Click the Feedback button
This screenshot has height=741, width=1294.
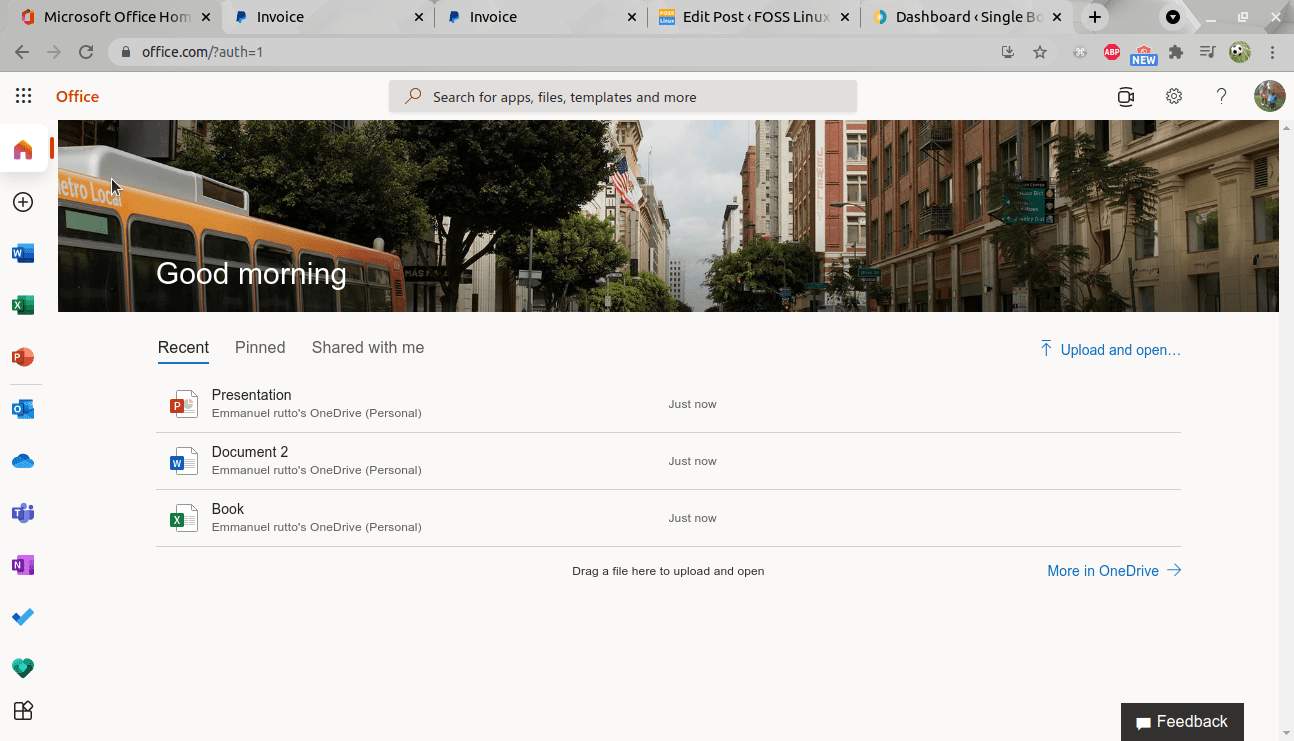(1182, 722)
